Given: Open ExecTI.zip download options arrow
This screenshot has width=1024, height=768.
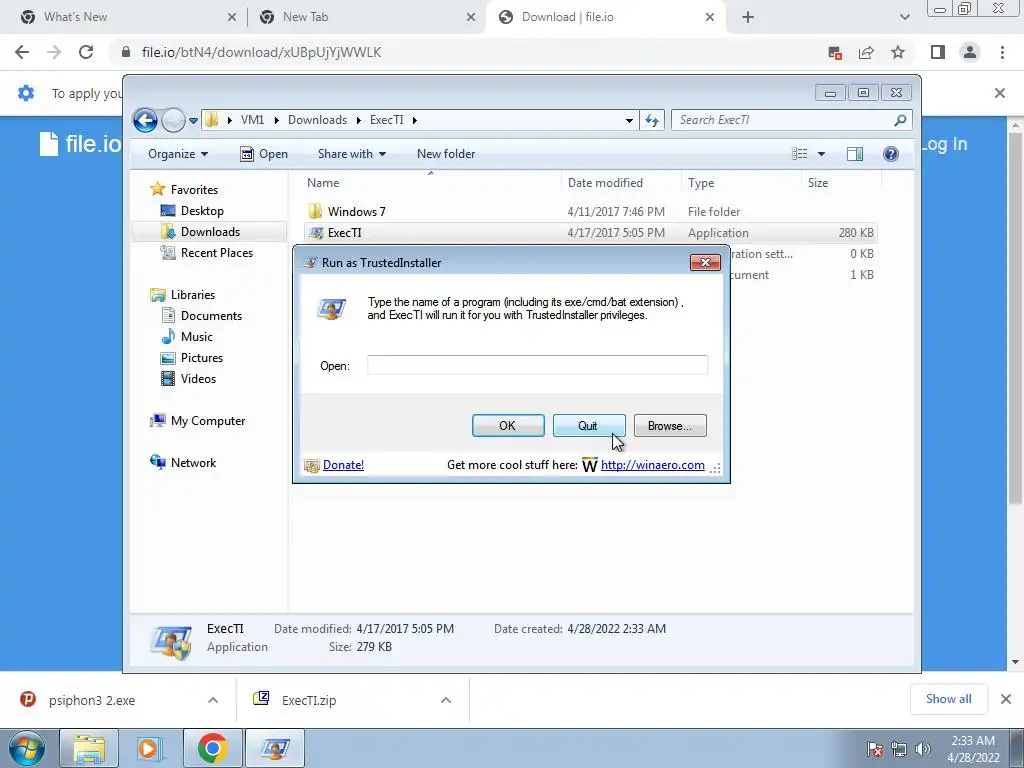Looking at the screenshot, I should (446, 700).
